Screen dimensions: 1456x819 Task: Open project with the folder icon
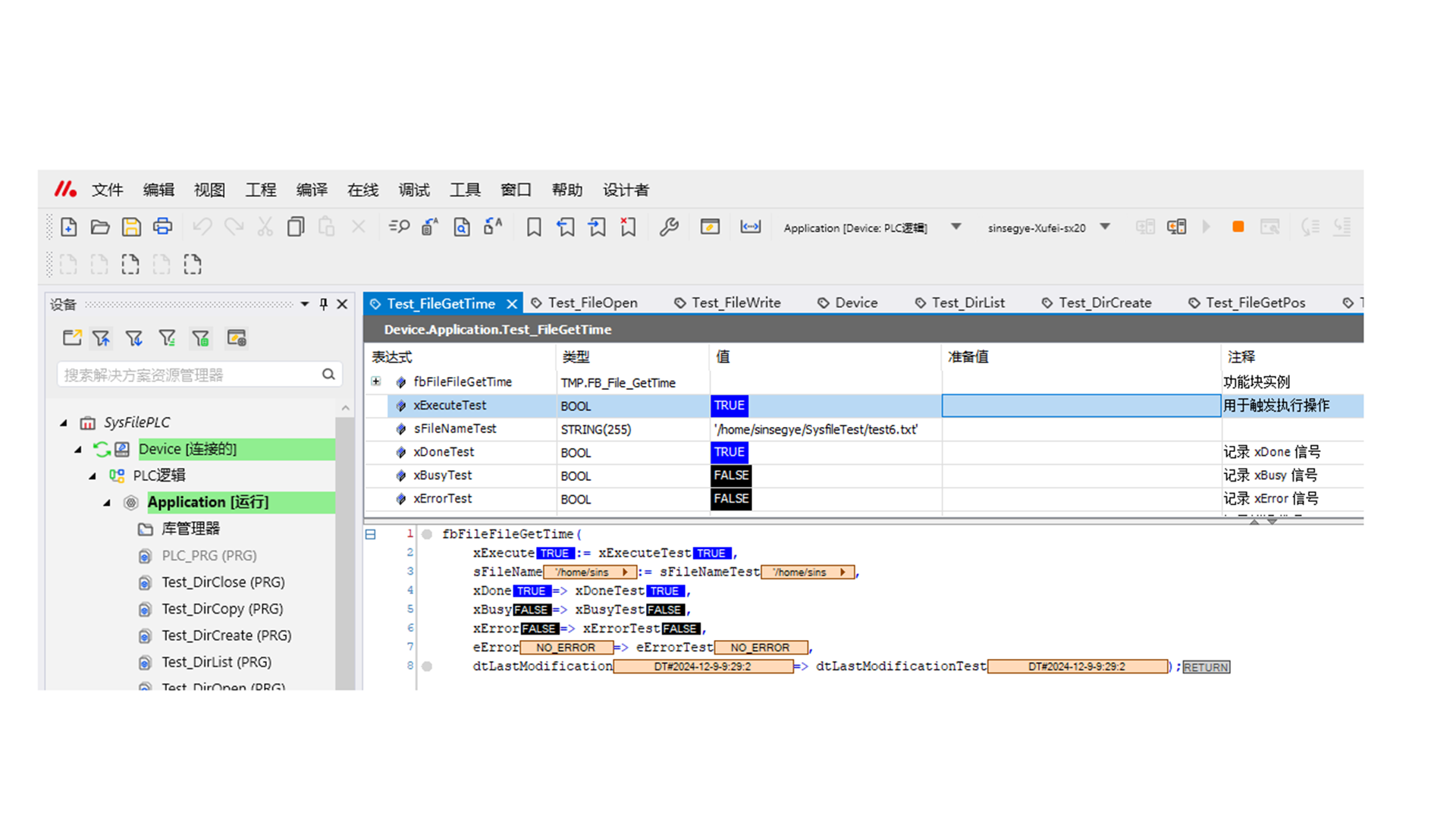click(x=100, y=227)
